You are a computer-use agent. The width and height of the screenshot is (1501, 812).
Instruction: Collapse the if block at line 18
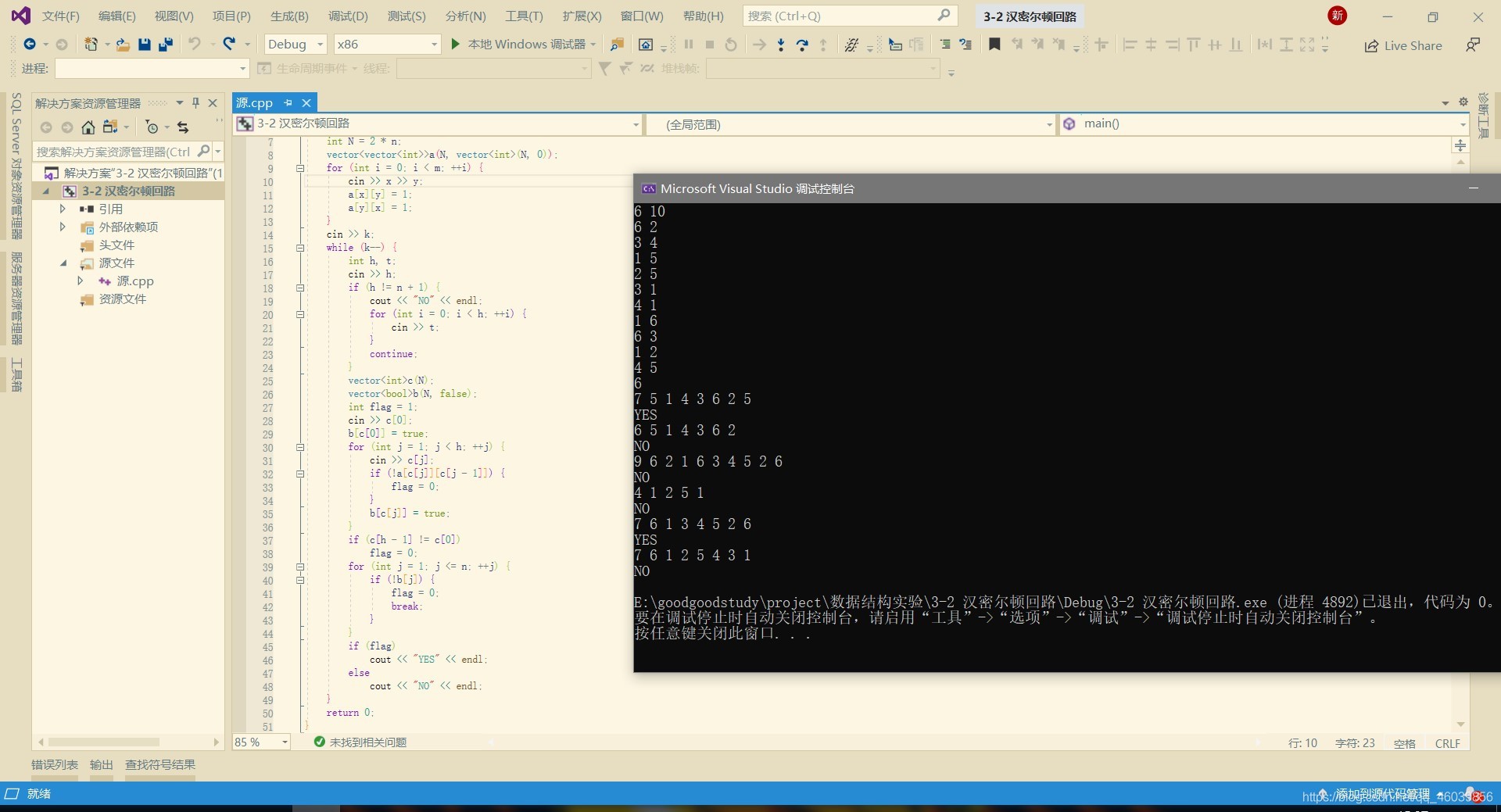299,288
